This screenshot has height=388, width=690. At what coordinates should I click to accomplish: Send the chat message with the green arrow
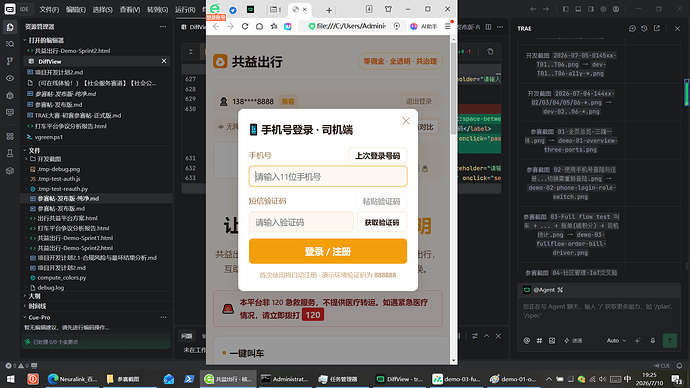[670, 340]
